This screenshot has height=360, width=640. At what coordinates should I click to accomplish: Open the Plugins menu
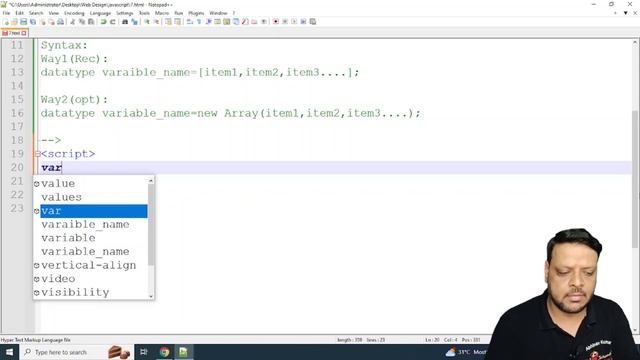coord(196,13)
